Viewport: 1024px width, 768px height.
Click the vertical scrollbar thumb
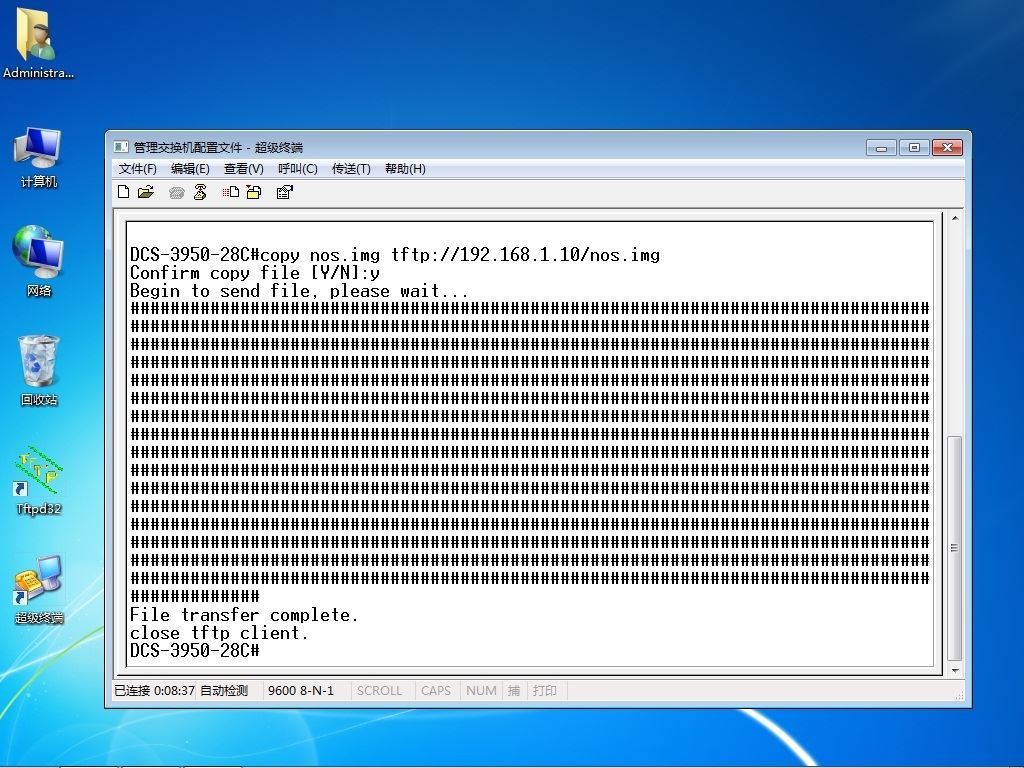click(955, 548)
